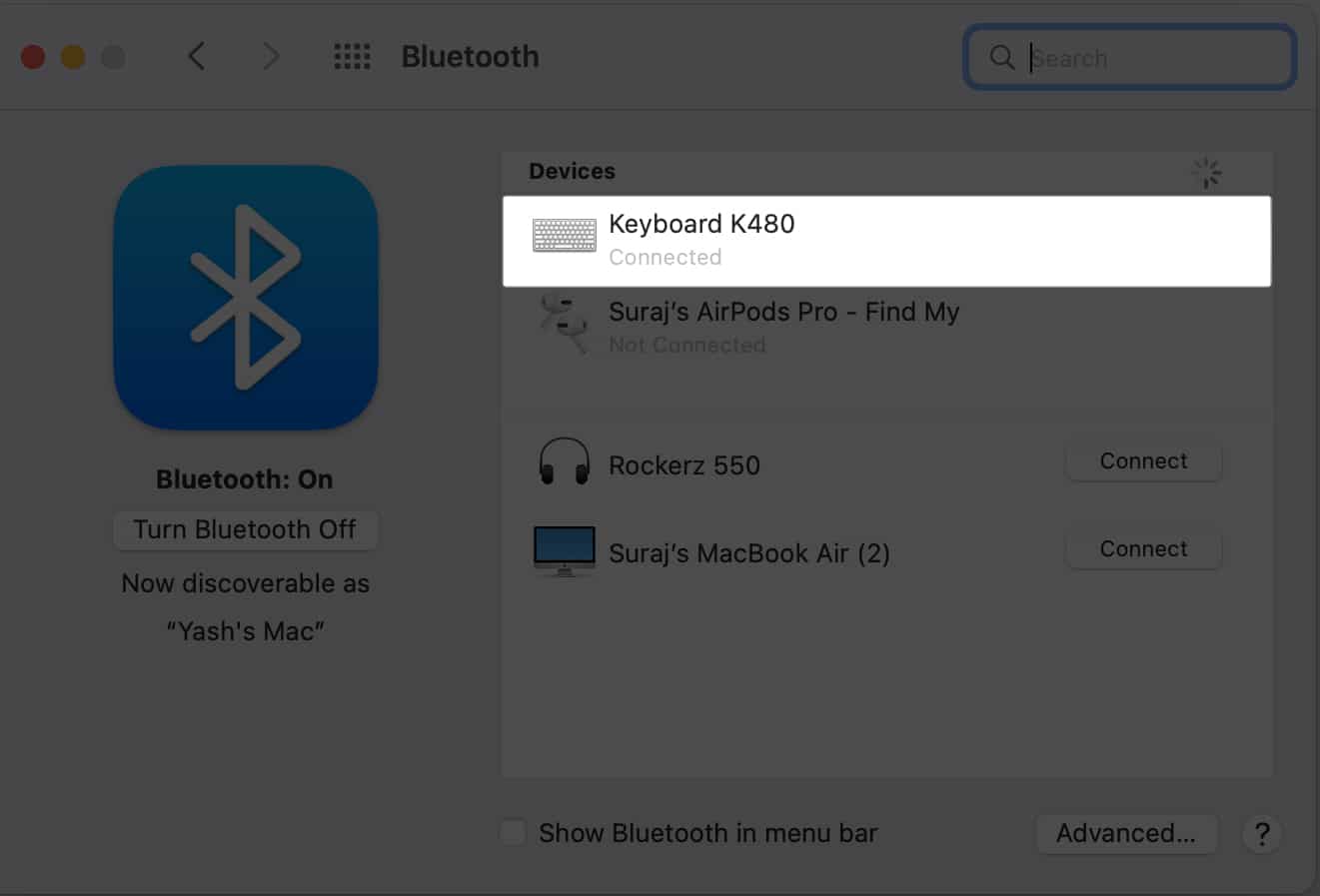1320x896 pixels.
Task: Click the Now discoverable as text
Action: [x=245, y=583]
